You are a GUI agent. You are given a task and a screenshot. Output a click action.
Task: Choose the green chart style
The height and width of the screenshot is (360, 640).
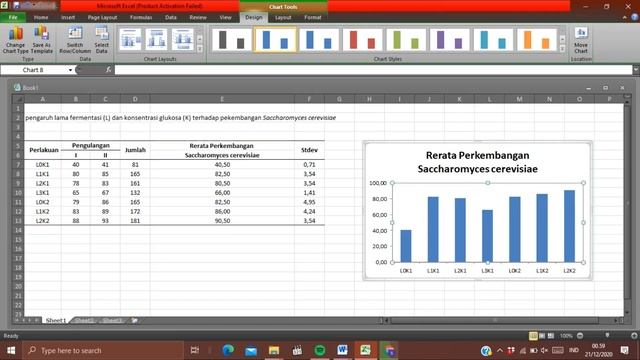407,40
